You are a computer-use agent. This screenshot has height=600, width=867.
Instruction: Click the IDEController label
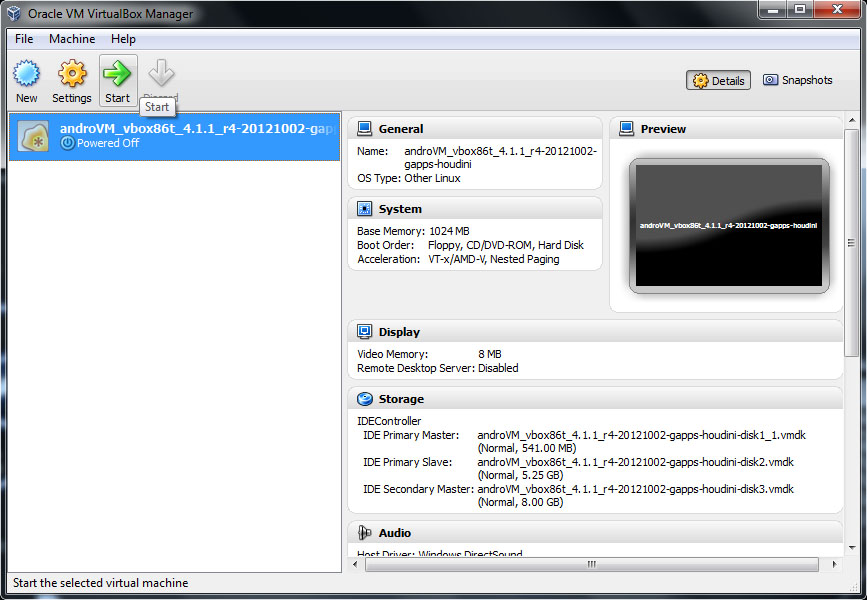pos(389,421)
